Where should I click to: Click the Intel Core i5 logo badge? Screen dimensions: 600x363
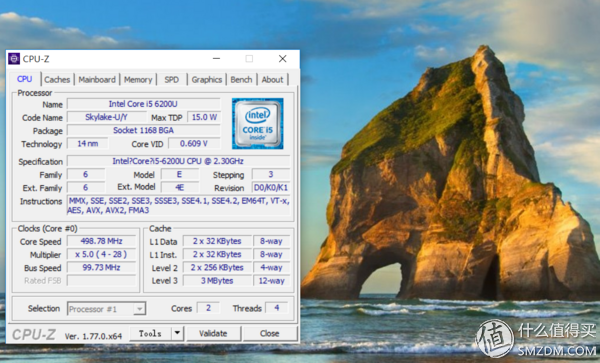(258, 124)
